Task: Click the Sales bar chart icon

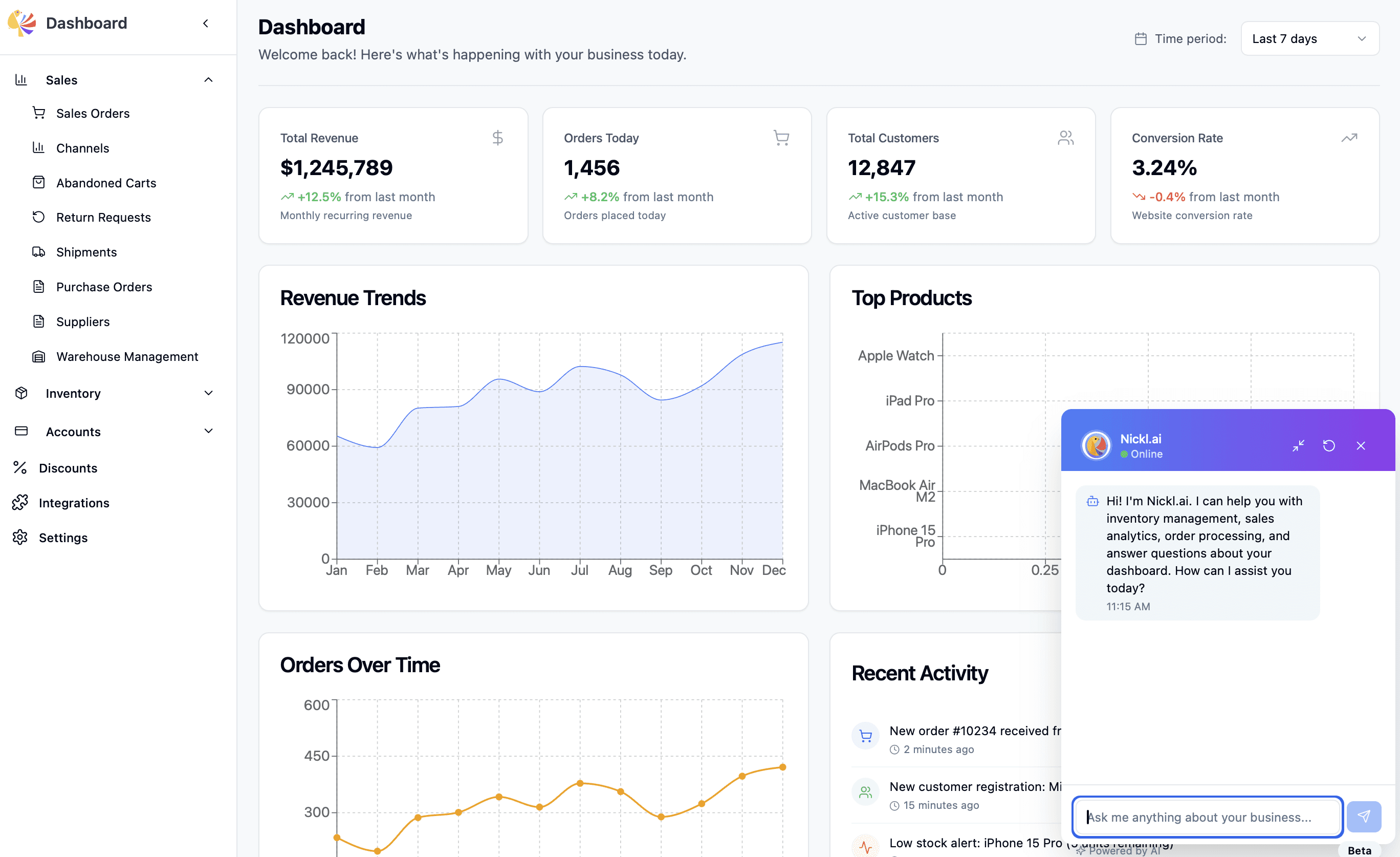Action: point(21,79)
